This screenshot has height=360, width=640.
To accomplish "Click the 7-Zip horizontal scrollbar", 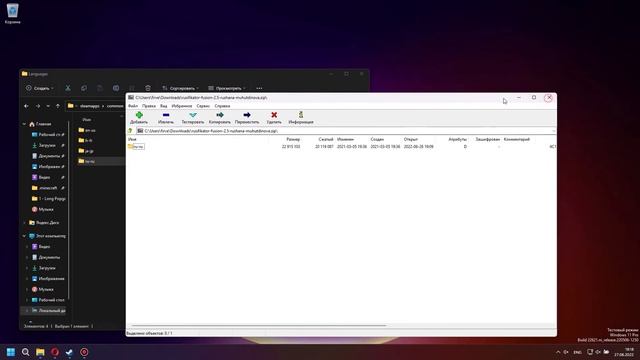I will tap(258, 326).
